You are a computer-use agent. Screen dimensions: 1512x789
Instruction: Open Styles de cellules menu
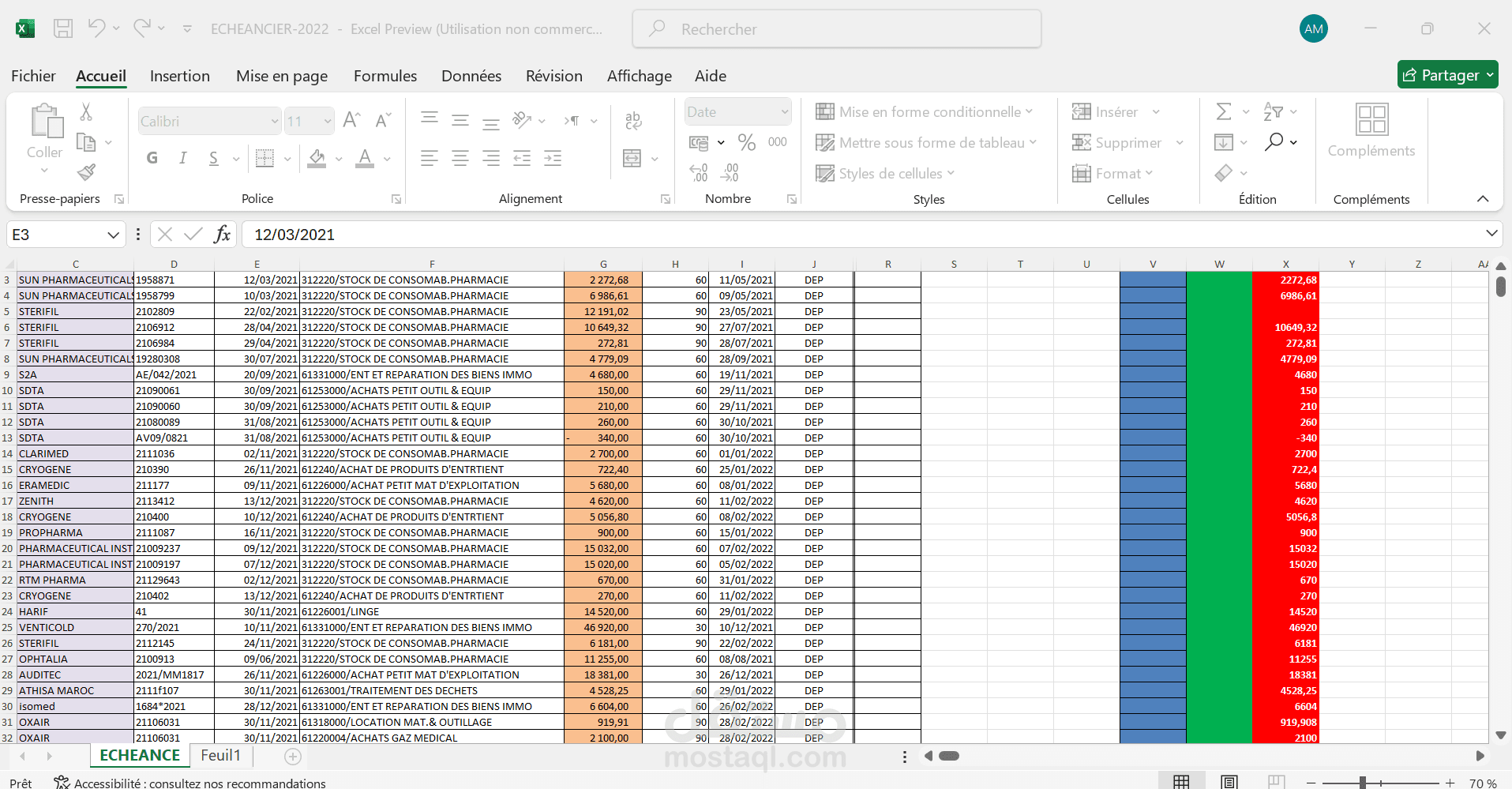pyautogui.click(x=885, y=174)
